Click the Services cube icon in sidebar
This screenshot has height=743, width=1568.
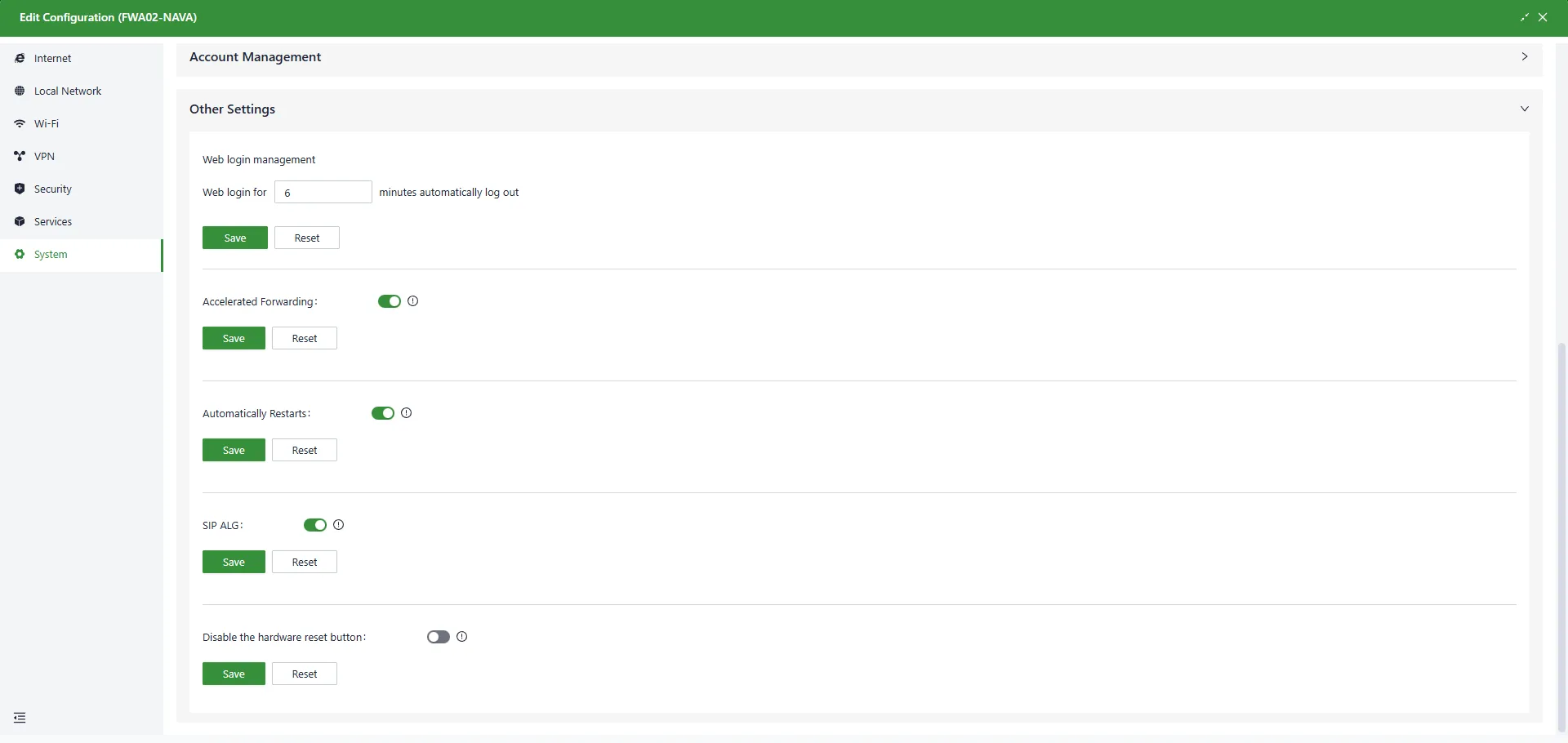coord(20,221)
